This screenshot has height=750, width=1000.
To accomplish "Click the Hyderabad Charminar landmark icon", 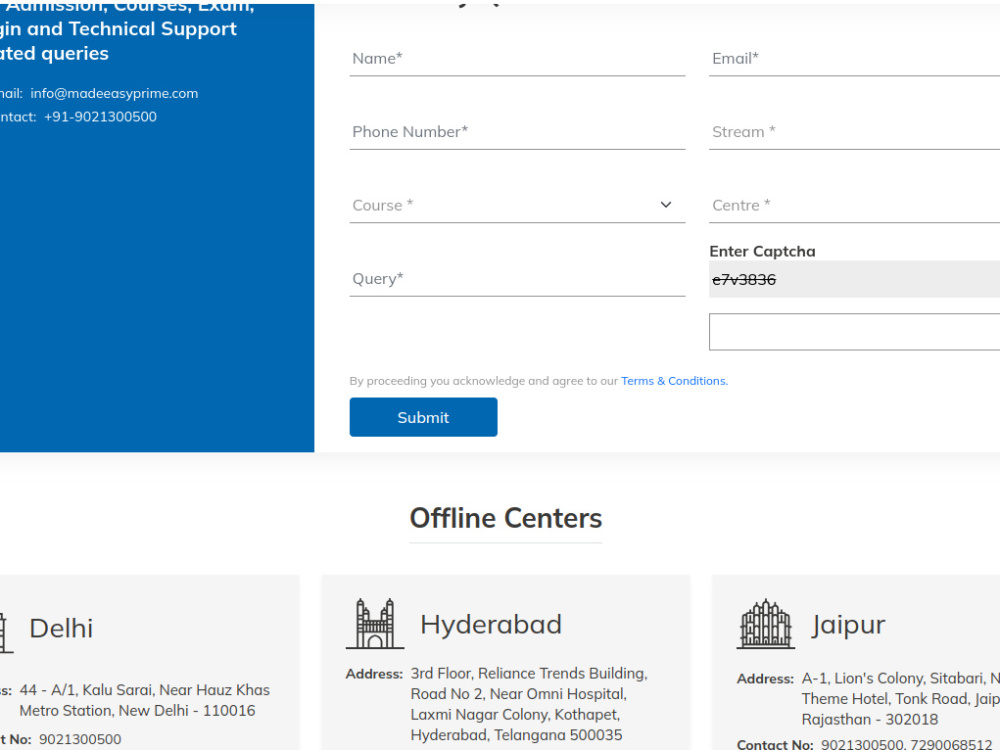I will (375, 623).
